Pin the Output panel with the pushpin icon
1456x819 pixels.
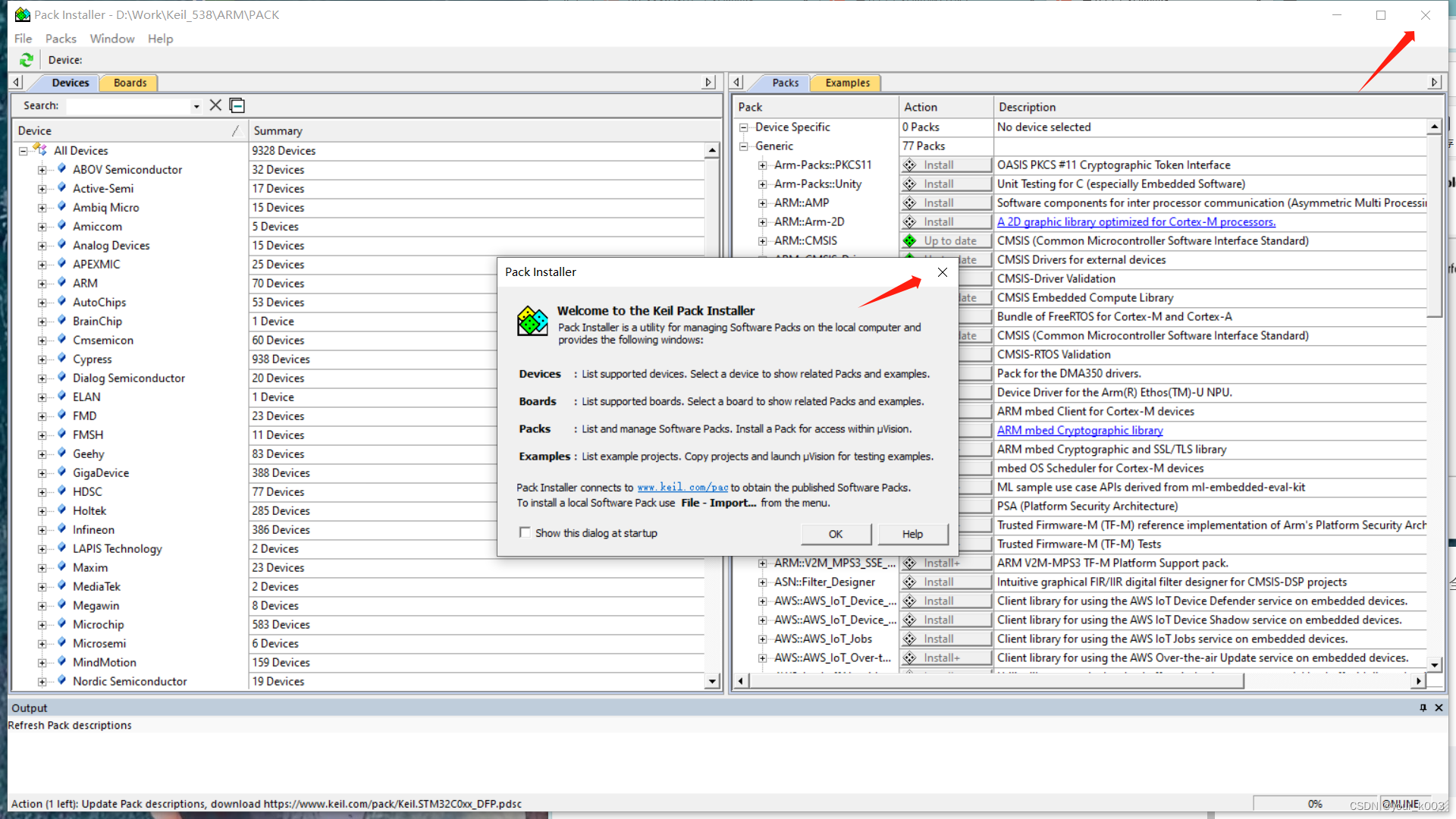[x=1423, y=708]
